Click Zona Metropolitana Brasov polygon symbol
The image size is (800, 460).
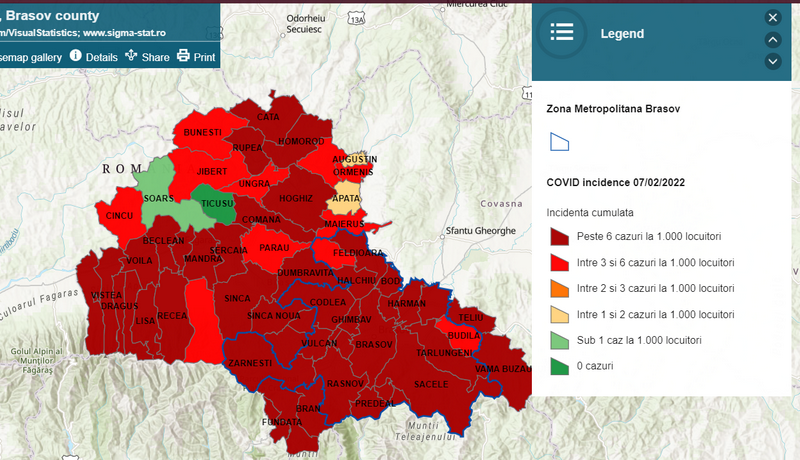tap(559, 142)
